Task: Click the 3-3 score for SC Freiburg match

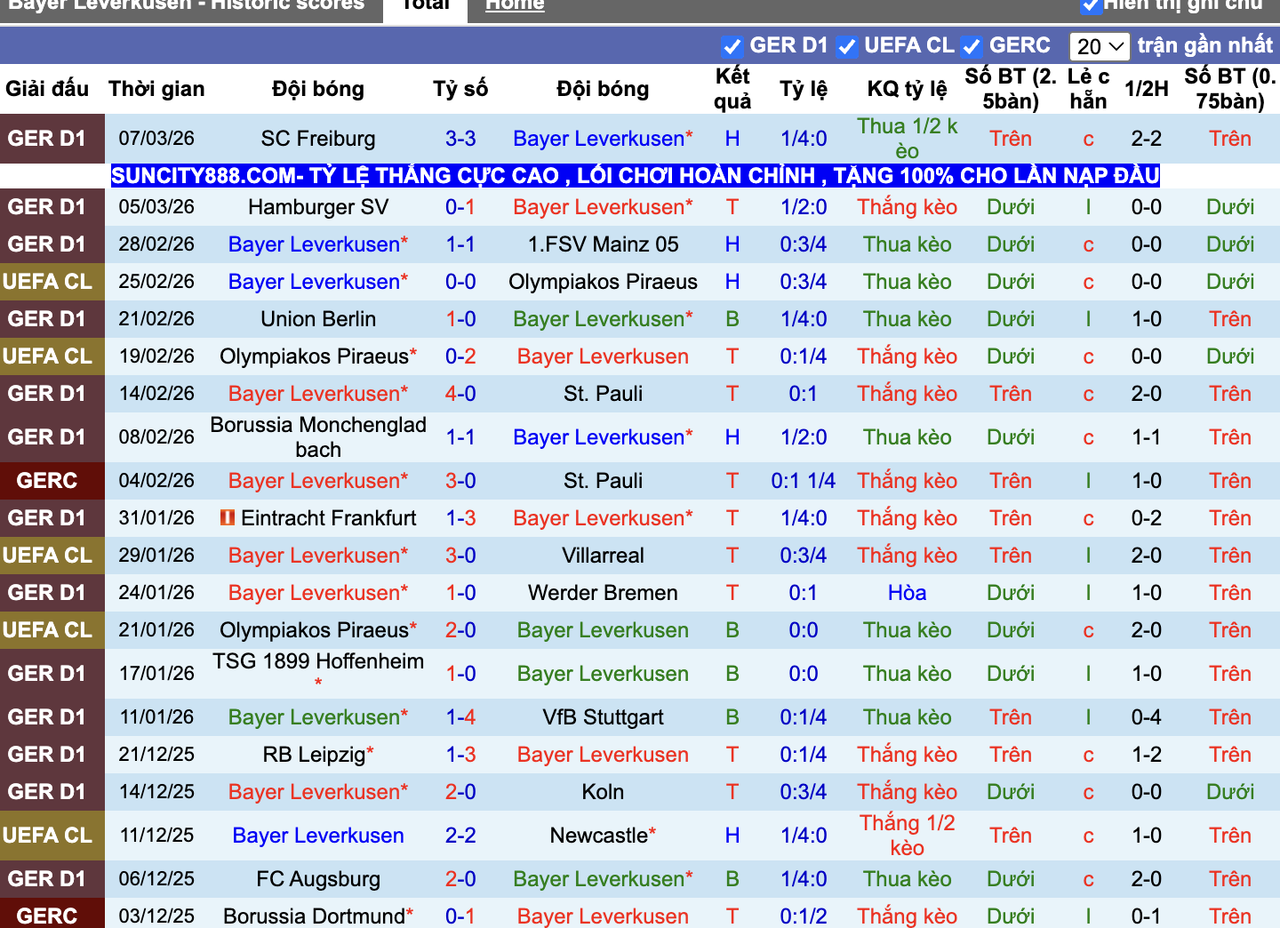Action: coord(461,139)
